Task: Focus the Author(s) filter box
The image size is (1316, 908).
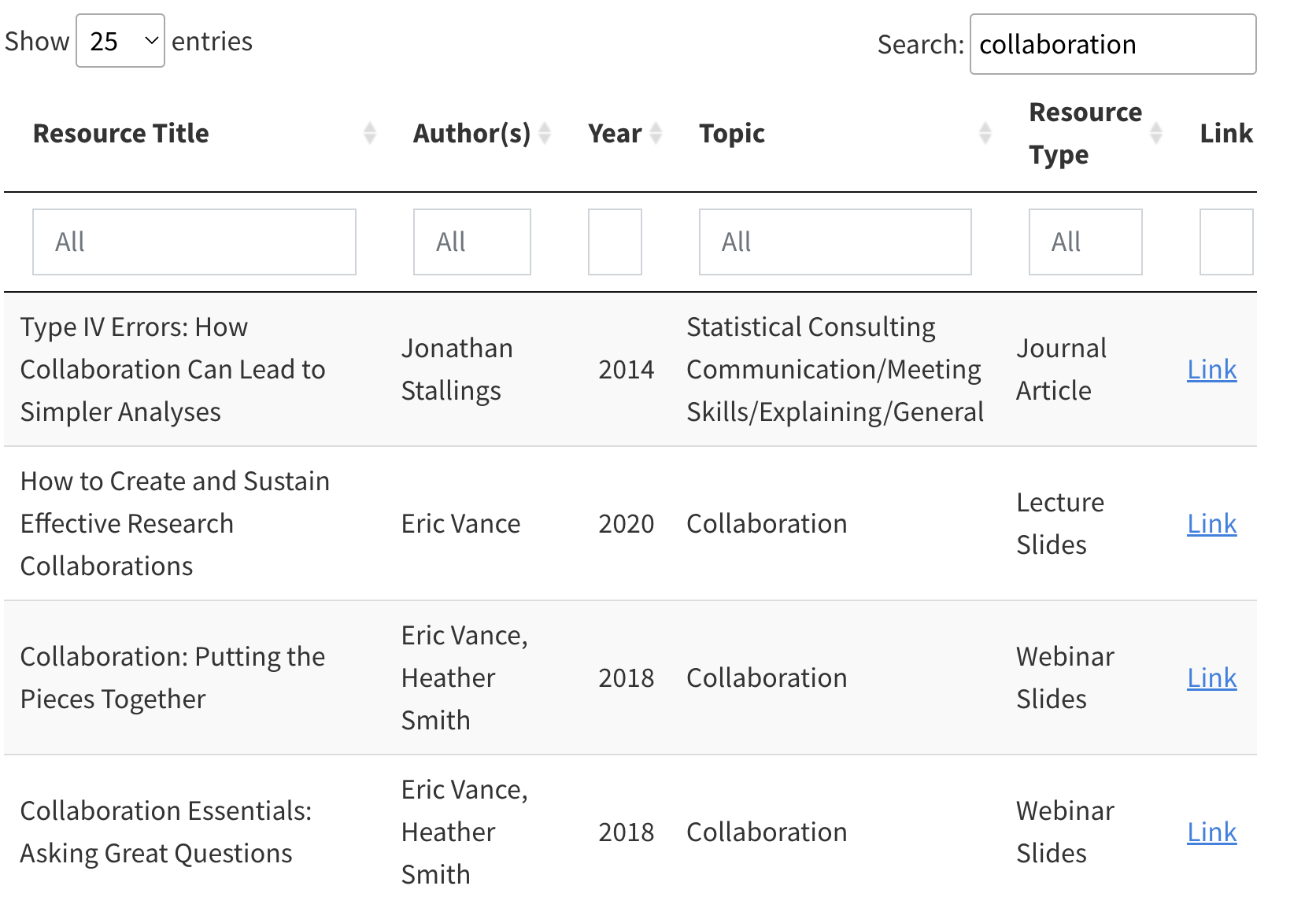Action: [472, 242]
